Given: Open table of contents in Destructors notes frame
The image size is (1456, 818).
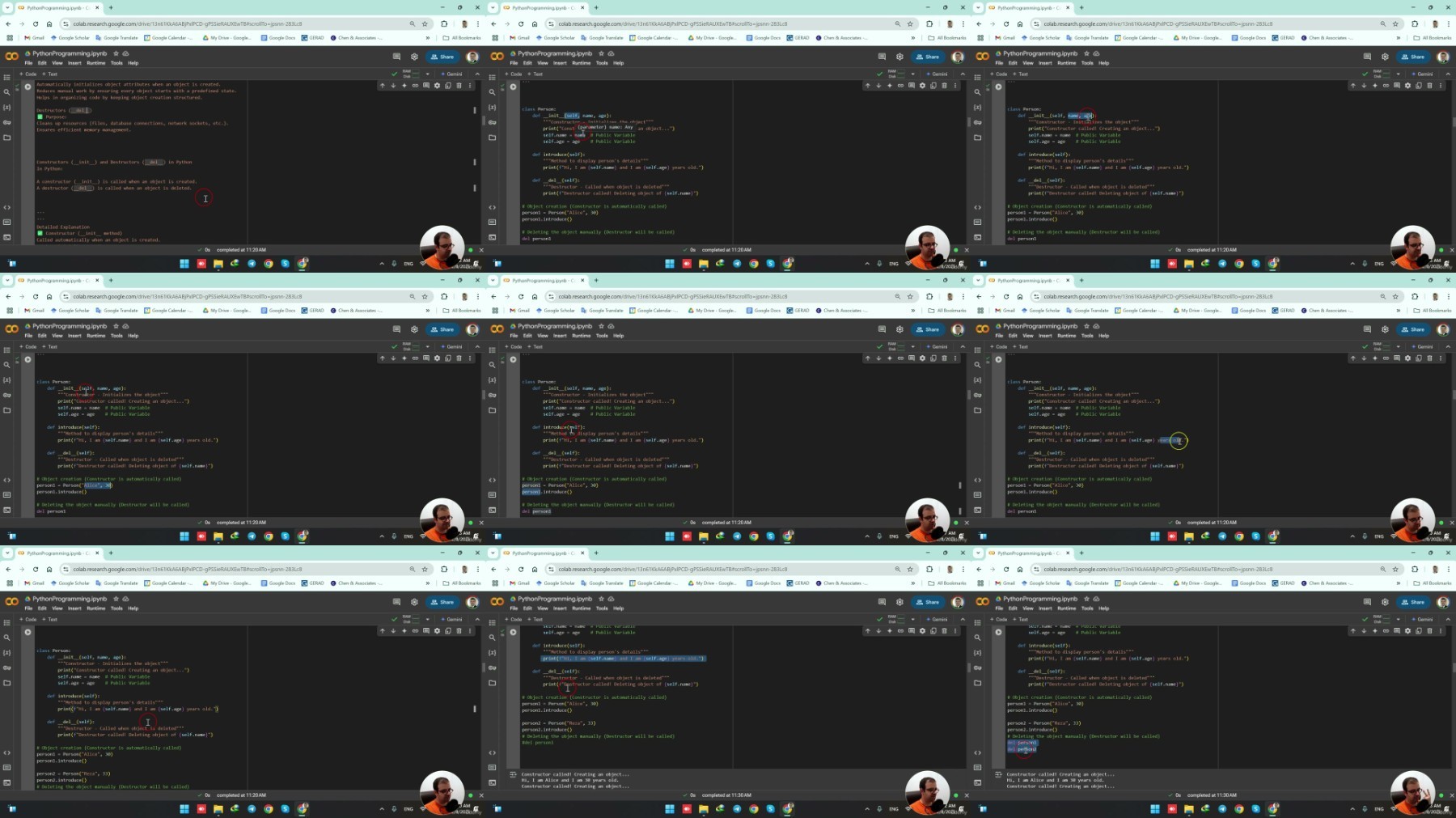Looking at the screenshot, I should click(x=6, y=78).
